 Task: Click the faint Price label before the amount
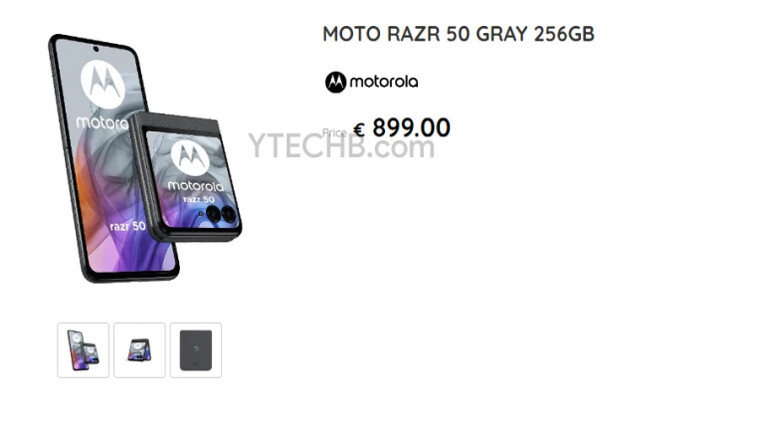point(334,132)
